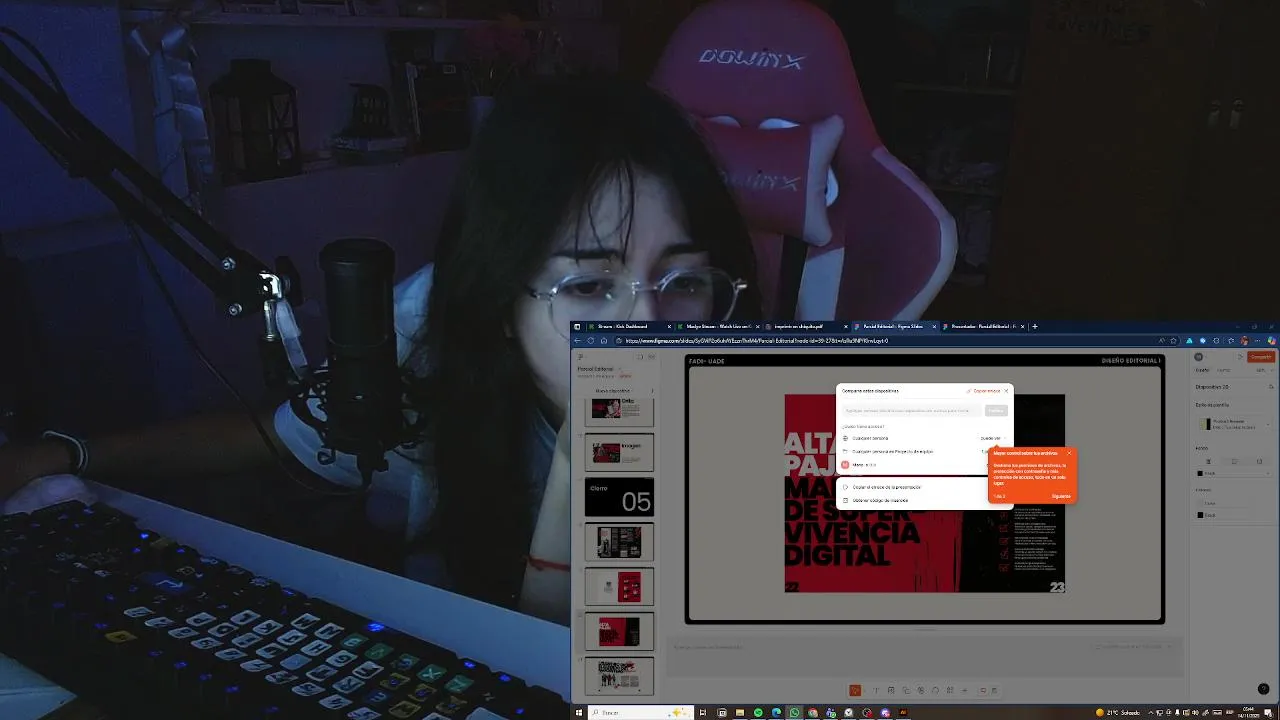This screenshot has width=1280, height=720.
Task: Open the zoom percentage dropdown in right panel
Action: 1263,370
